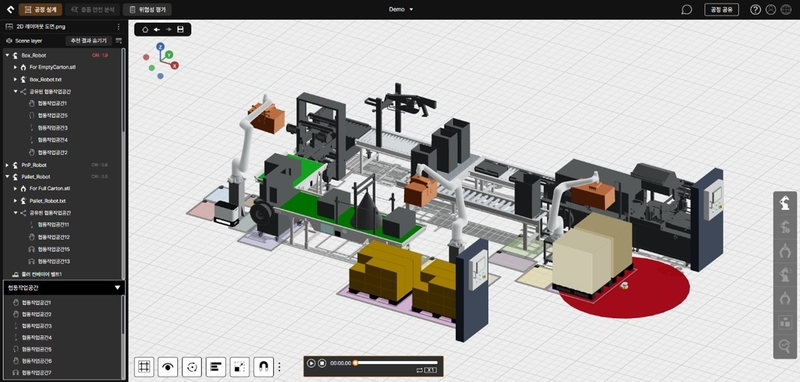Click the magnet snap icon in the bottom toolbar
This screenshot has width=800, height=382.
point(263,366)
